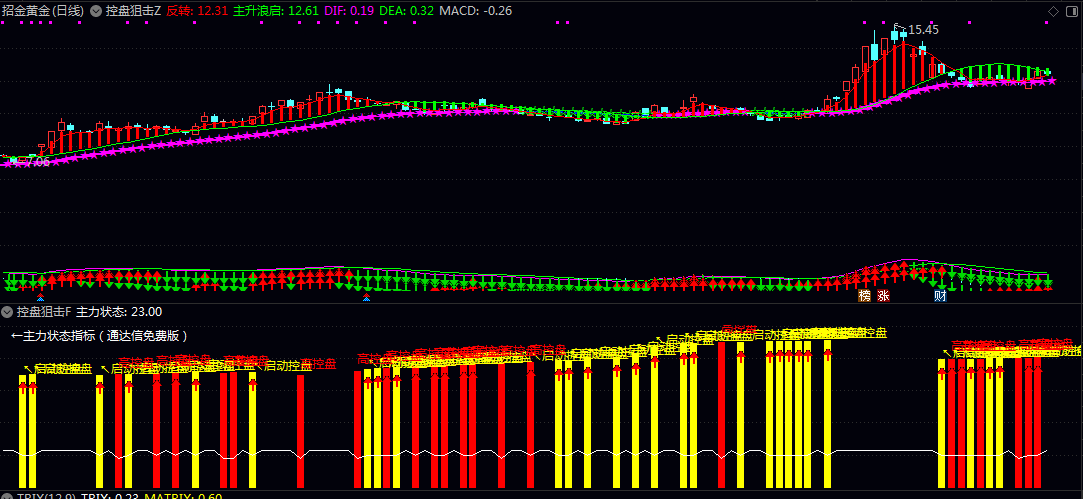Screen dimensions: 1083x499
Task: Click the diamond icon in the chart's top-right corner
Action: point(1053,11)
